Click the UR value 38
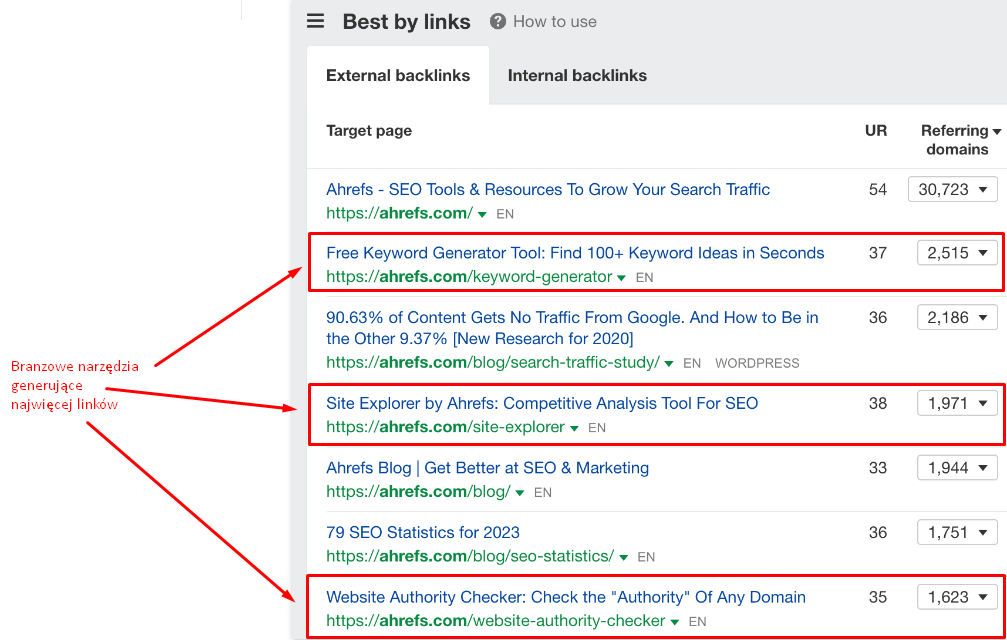Image resolution: width=1007 pixels, height=640 pixels. [878, 403]
